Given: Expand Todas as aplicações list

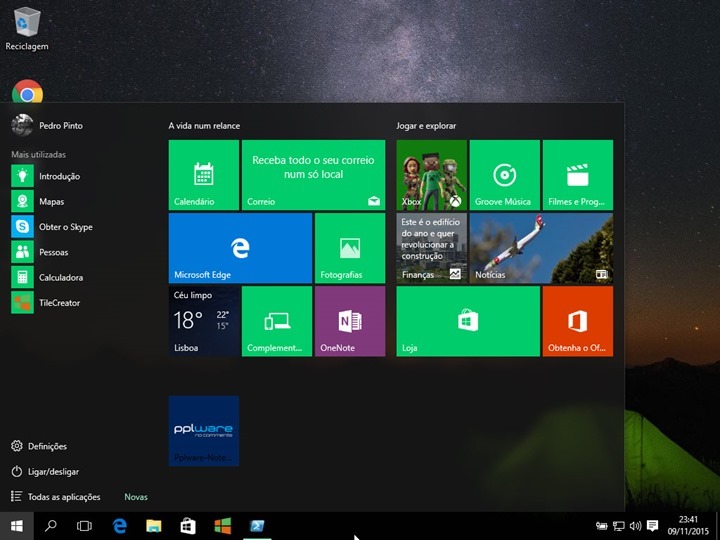Looking at the screenshot, I should click(56, 496).
